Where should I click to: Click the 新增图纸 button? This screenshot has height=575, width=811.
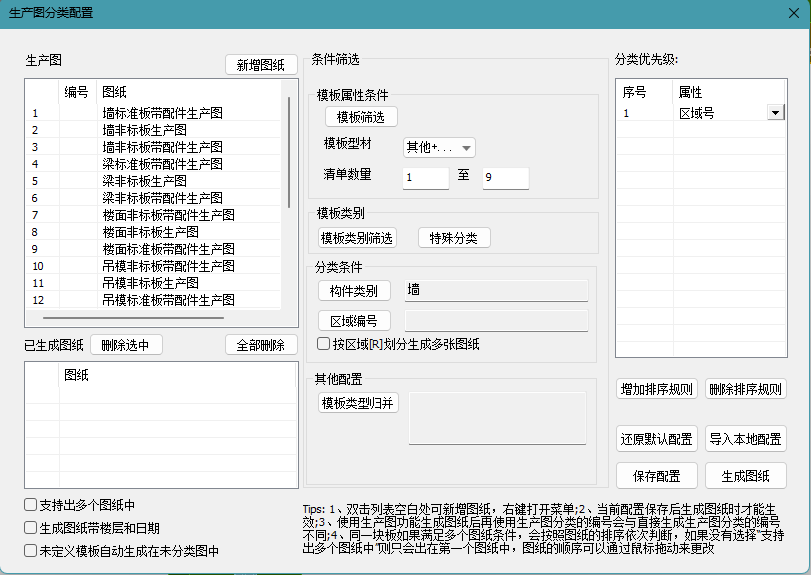coord(261,65)
